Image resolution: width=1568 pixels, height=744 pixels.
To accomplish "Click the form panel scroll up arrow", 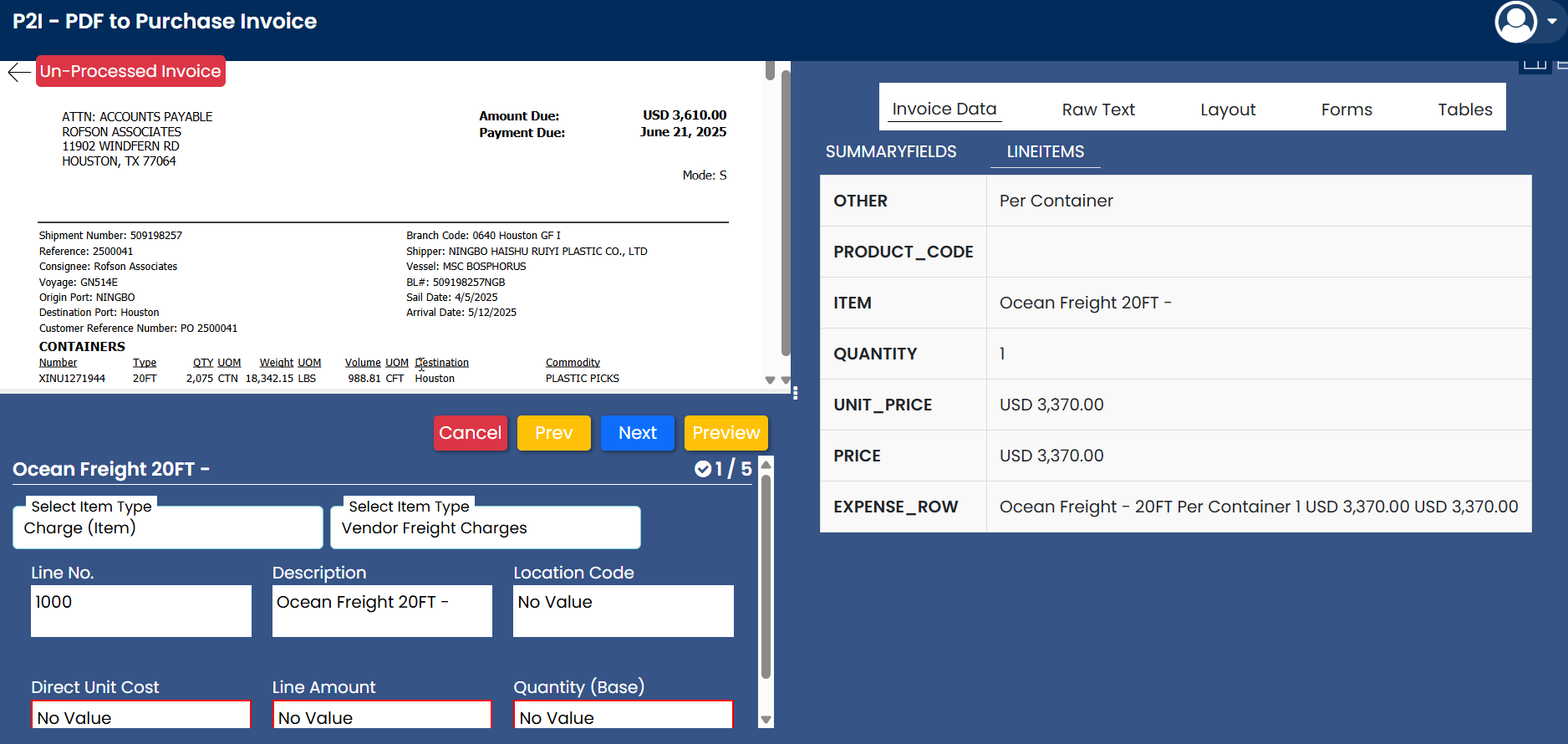I will click(766, 465).
